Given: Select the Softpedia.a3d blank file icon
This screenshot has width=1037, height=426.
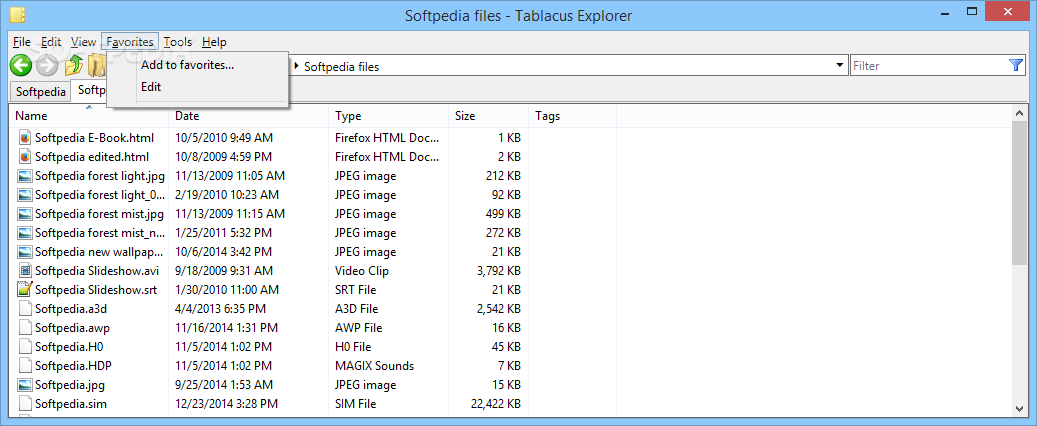Looking at the screenshot, I should point(25,309).
